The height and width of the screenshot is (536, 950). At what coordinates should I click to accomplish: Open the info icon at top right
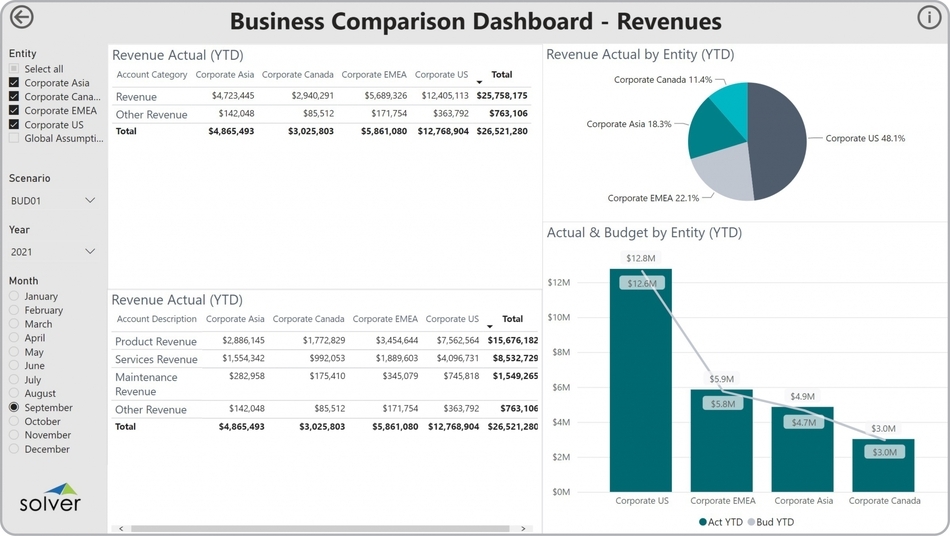[929, 17]
